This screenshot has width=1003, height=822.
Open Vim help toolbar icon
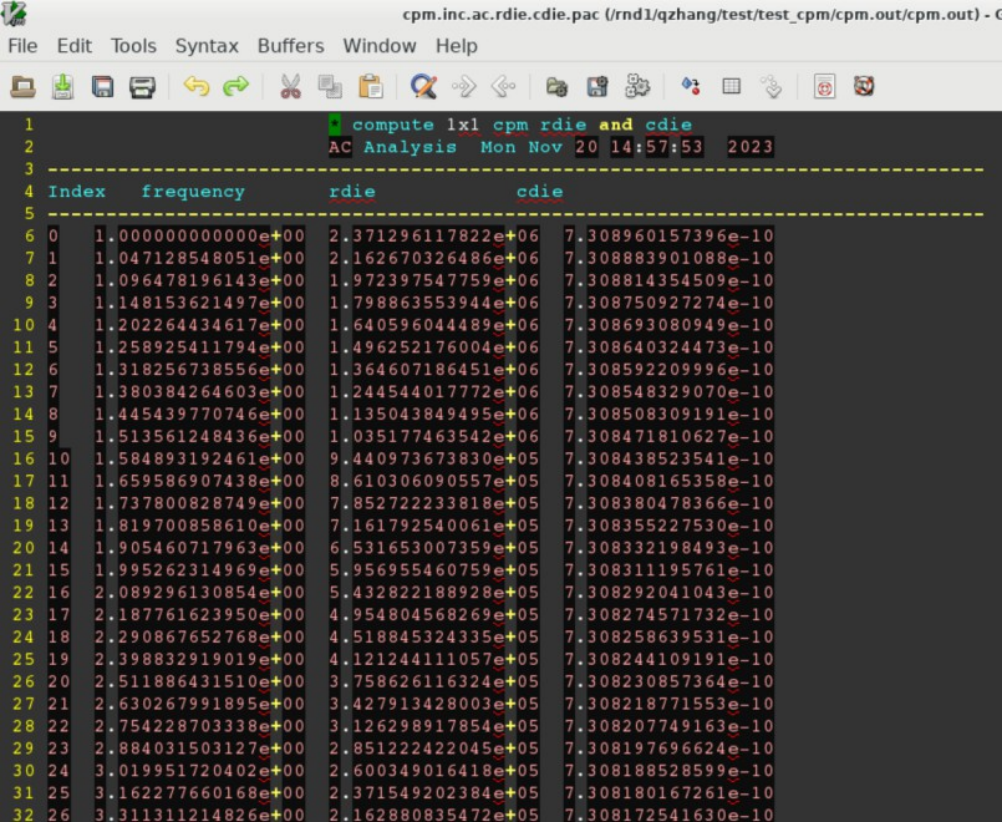click(825, 86)
